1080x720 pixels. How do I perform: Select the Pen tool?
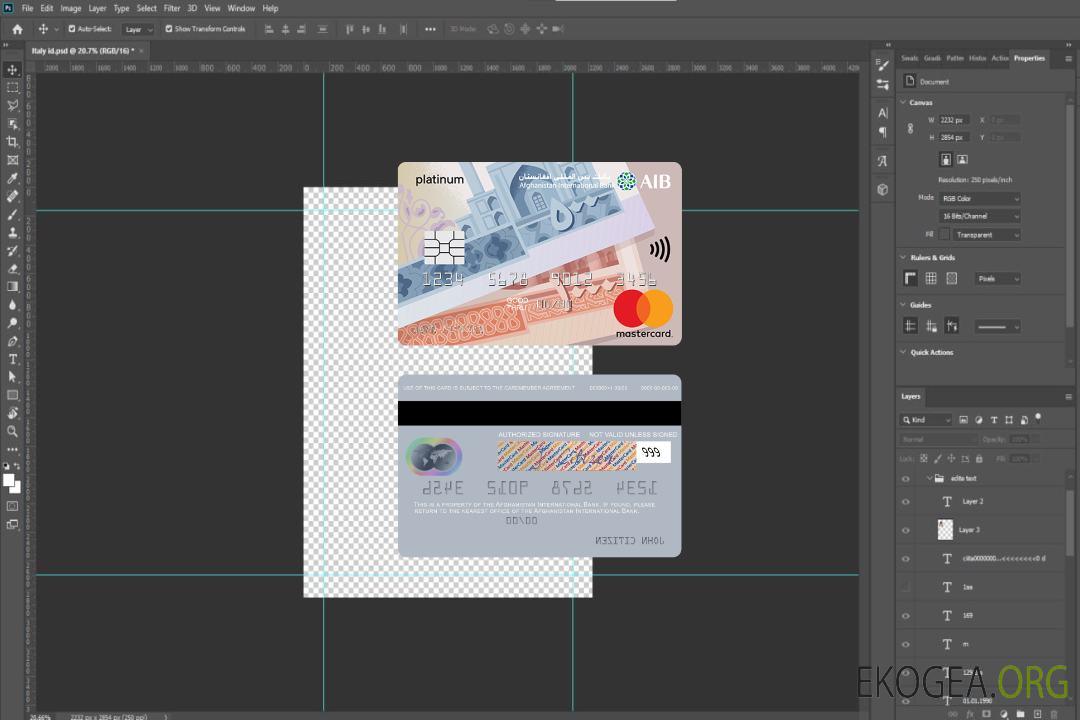12,340
